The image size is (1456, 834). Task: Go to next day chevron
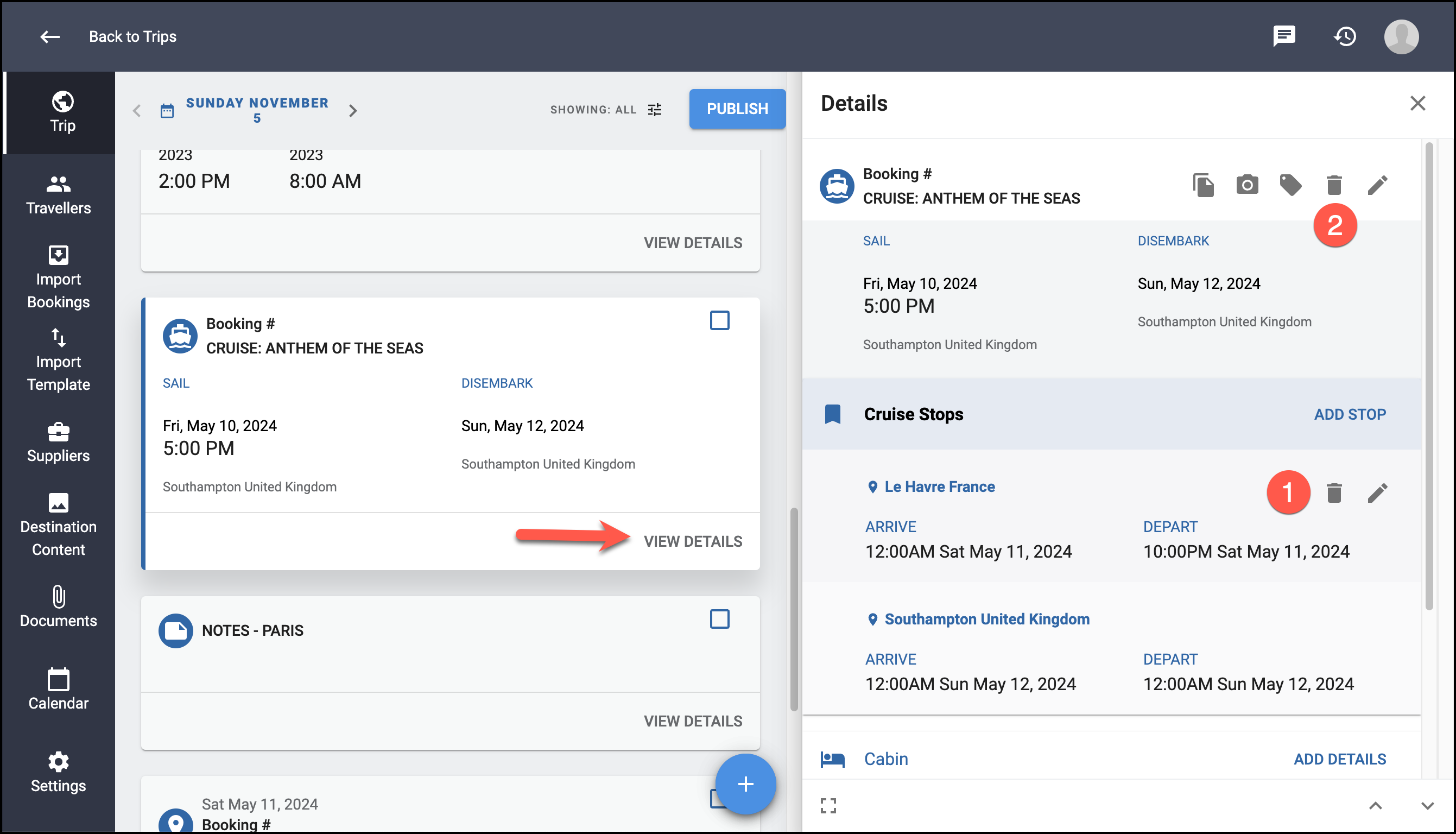point(353,111)
